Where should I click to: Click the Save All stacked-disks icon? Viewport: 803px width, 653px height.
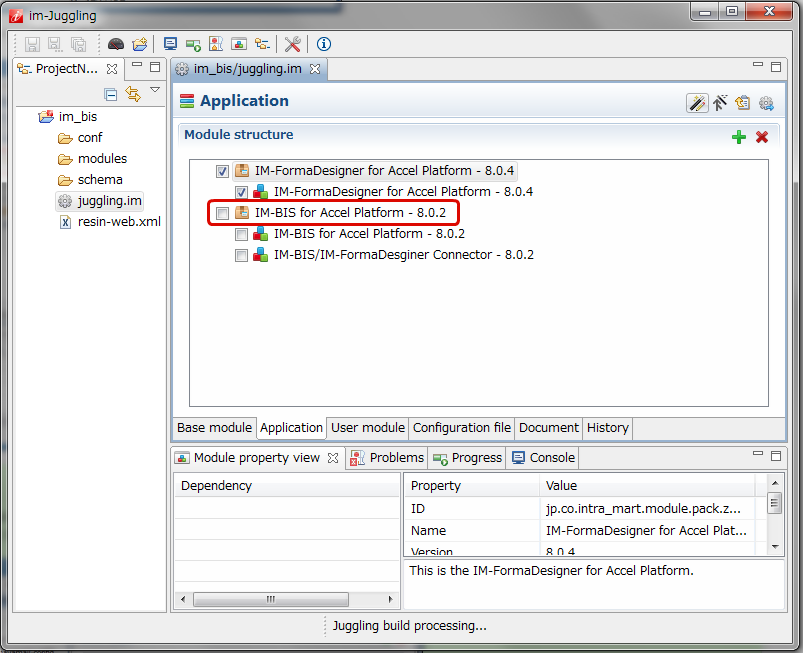[78, 45]
